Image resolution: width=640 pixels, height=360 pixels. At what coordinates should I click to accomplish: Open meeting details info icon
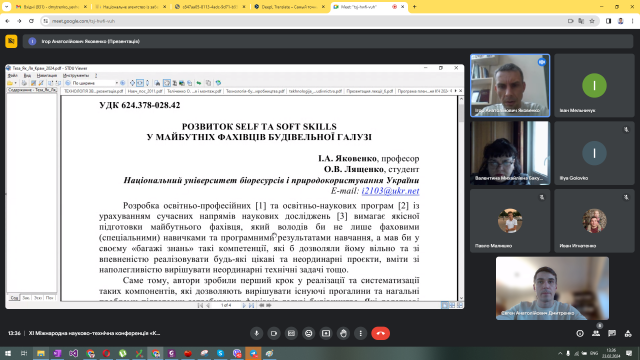pos(580,333)
